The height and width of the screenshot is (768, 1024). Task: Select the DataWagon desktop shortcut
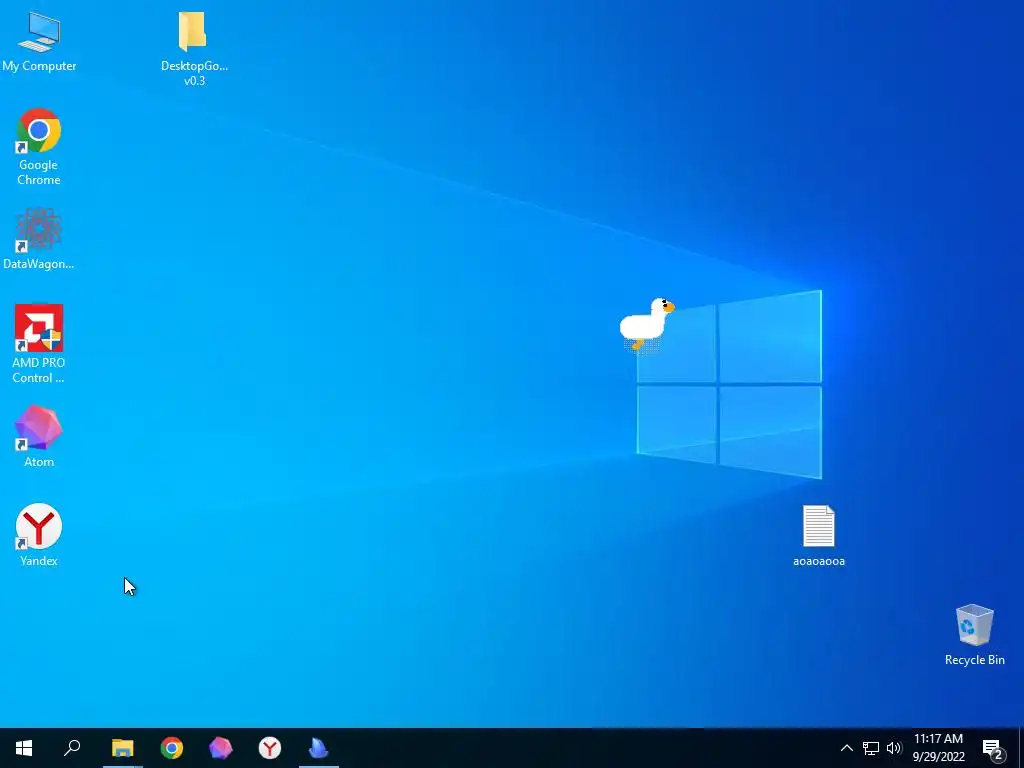(39, 238)
